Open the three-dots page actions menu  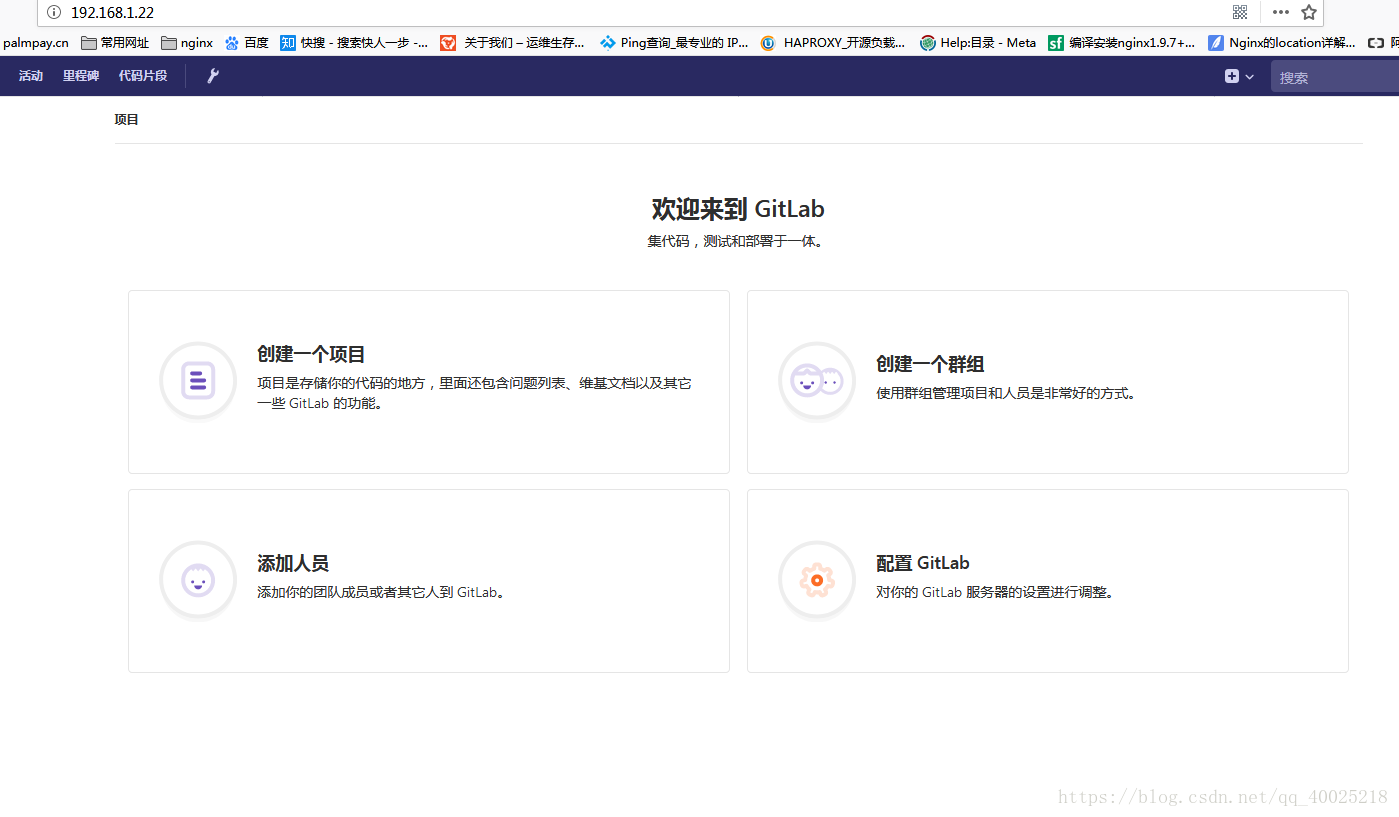pos(1281,12)
